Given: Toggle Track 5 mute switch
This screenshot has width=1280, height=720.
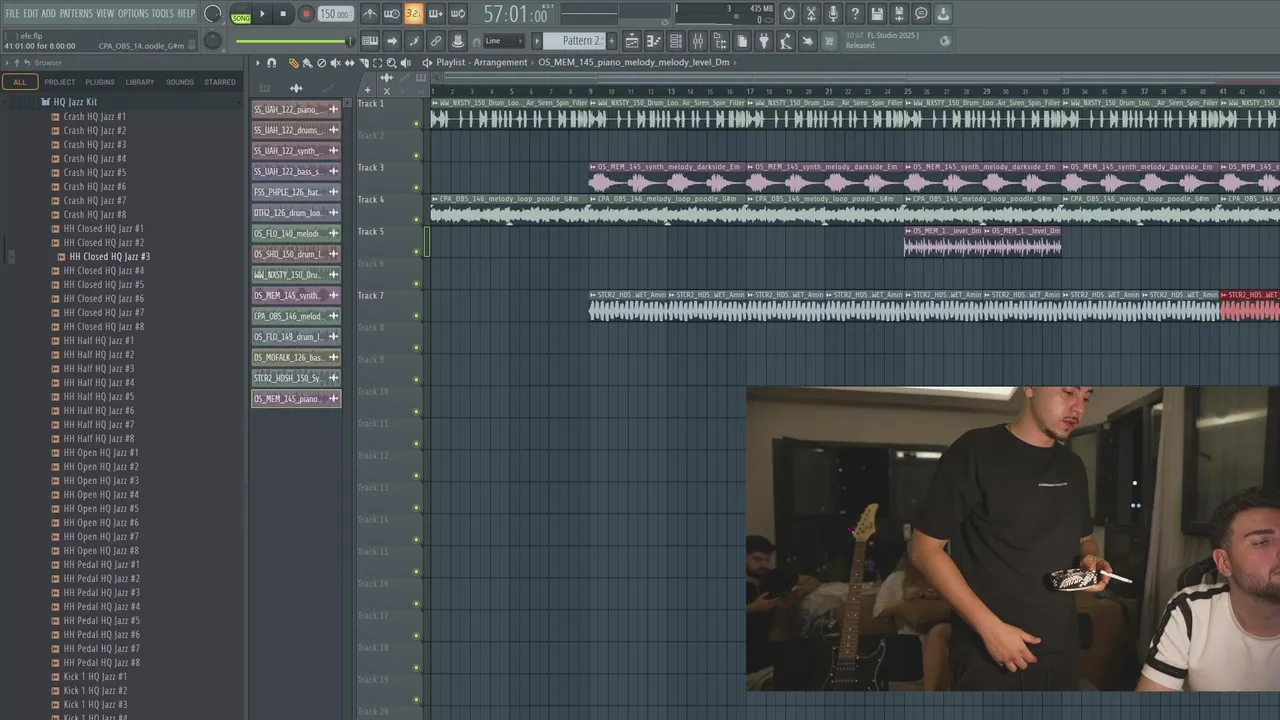Looking at the screenshot, I should [x=417, y=252].
